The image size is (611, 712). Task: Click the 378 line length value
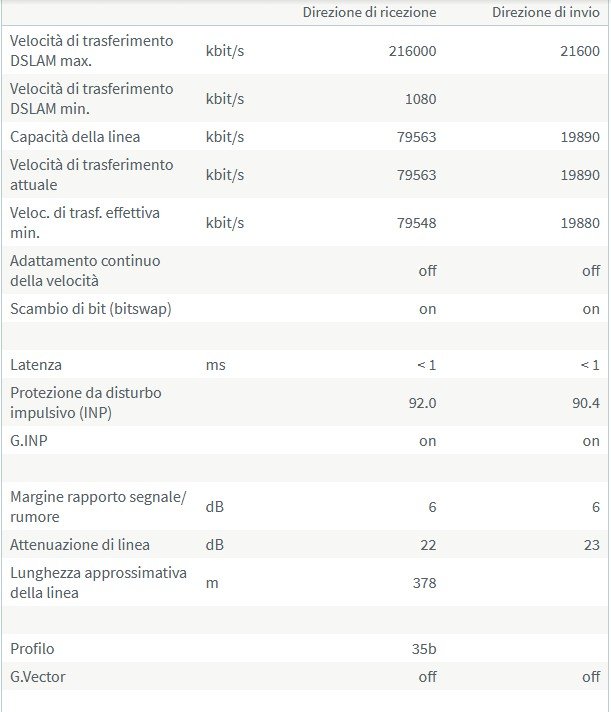[424, 583]
